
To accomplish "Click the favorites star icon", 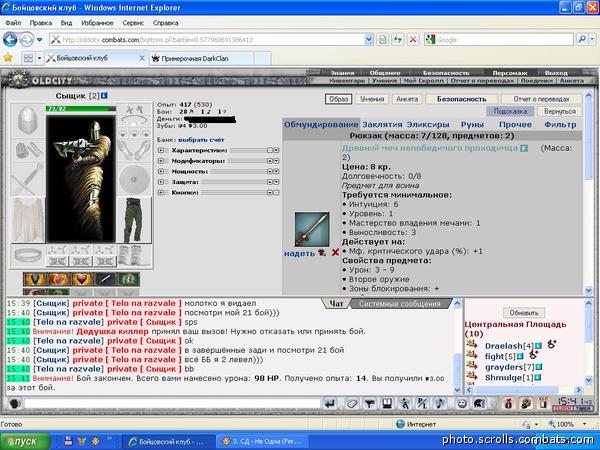I will pyautogui.click(x=8, y=58).
